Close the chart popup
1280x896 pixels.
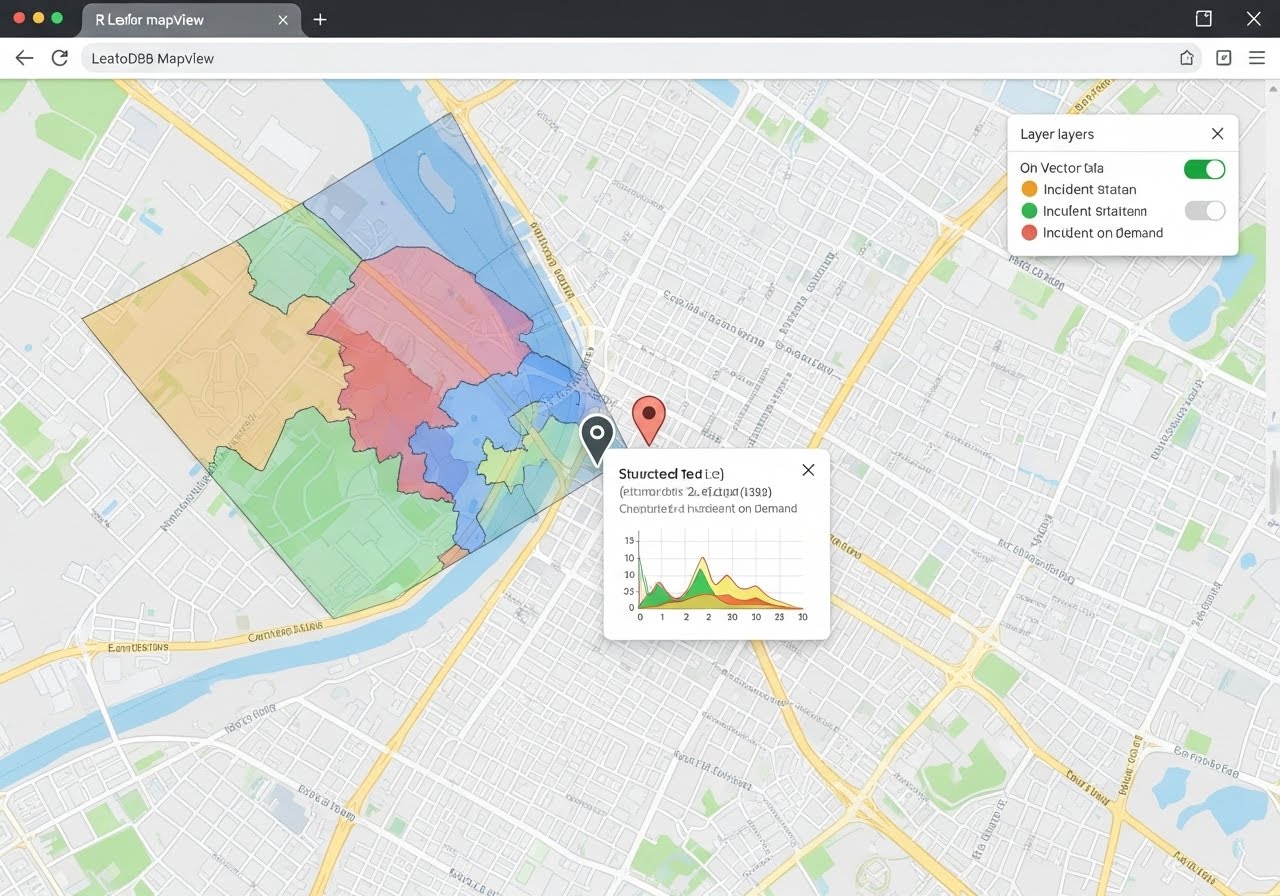808,470
